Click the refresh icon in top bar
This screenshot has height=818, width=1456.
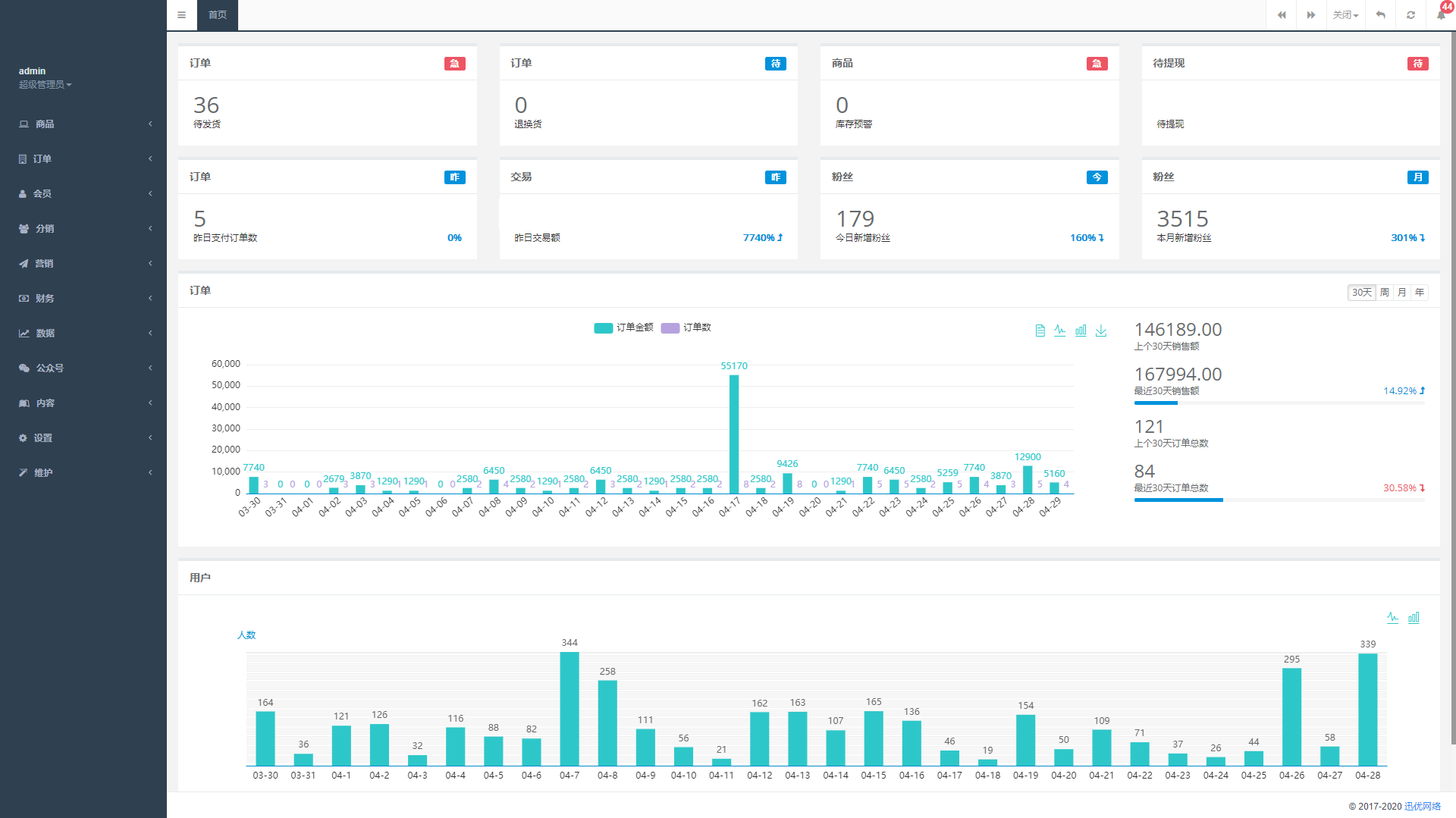click(x=1410, y=15)
